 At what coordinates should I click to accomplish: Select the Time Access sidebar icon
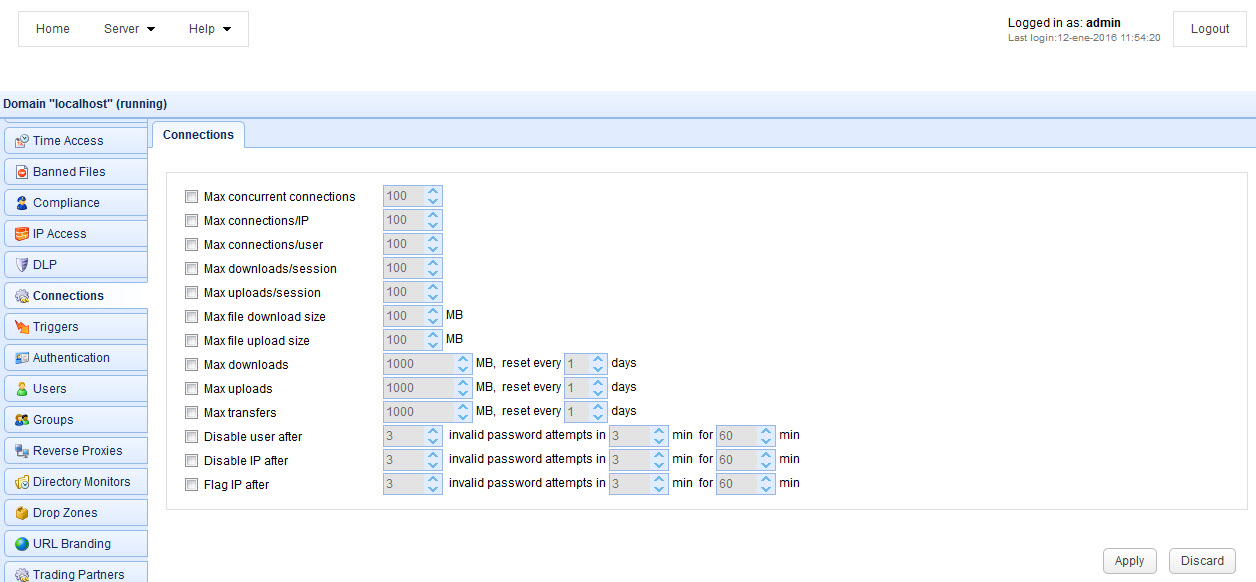click(x=20, y=140)
